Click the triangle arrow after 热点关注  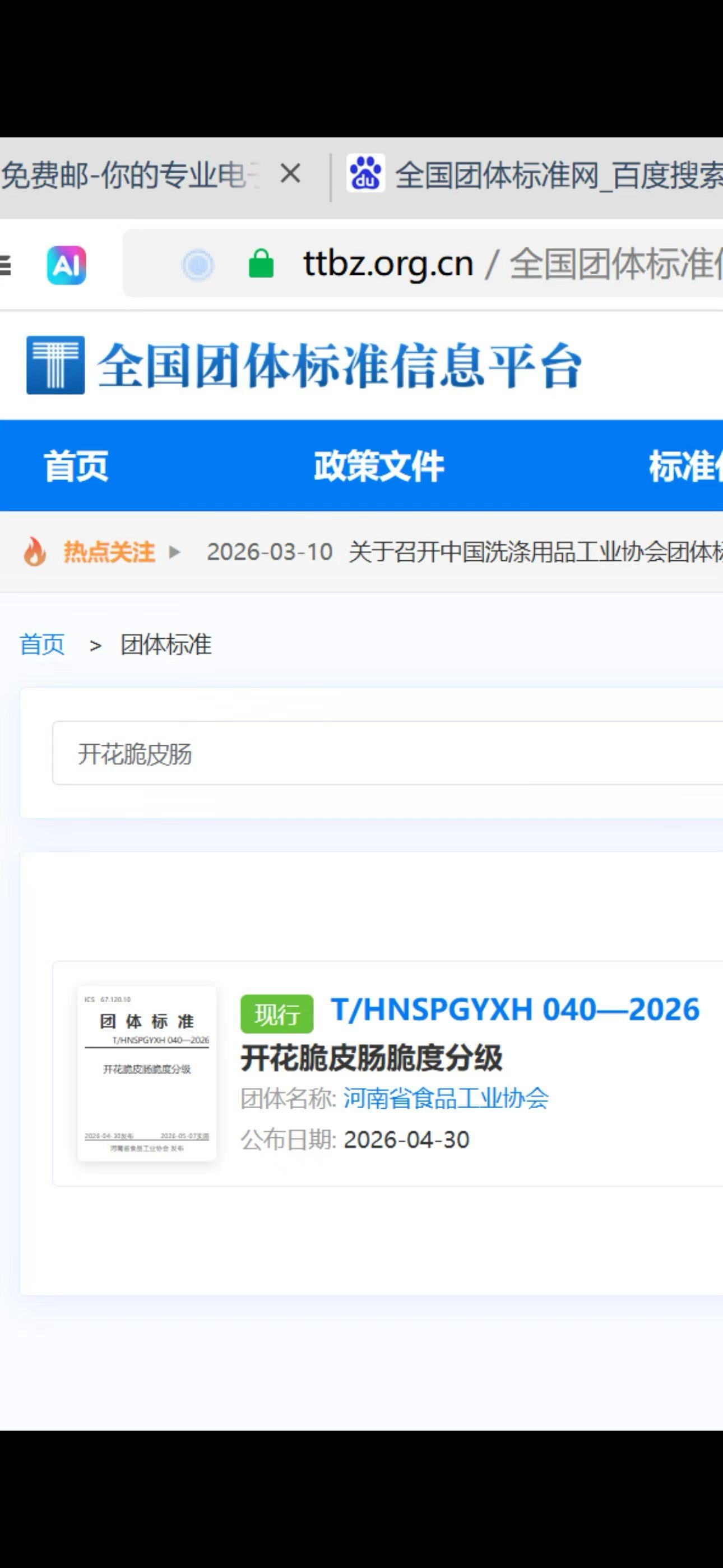(x=175, y=552)
